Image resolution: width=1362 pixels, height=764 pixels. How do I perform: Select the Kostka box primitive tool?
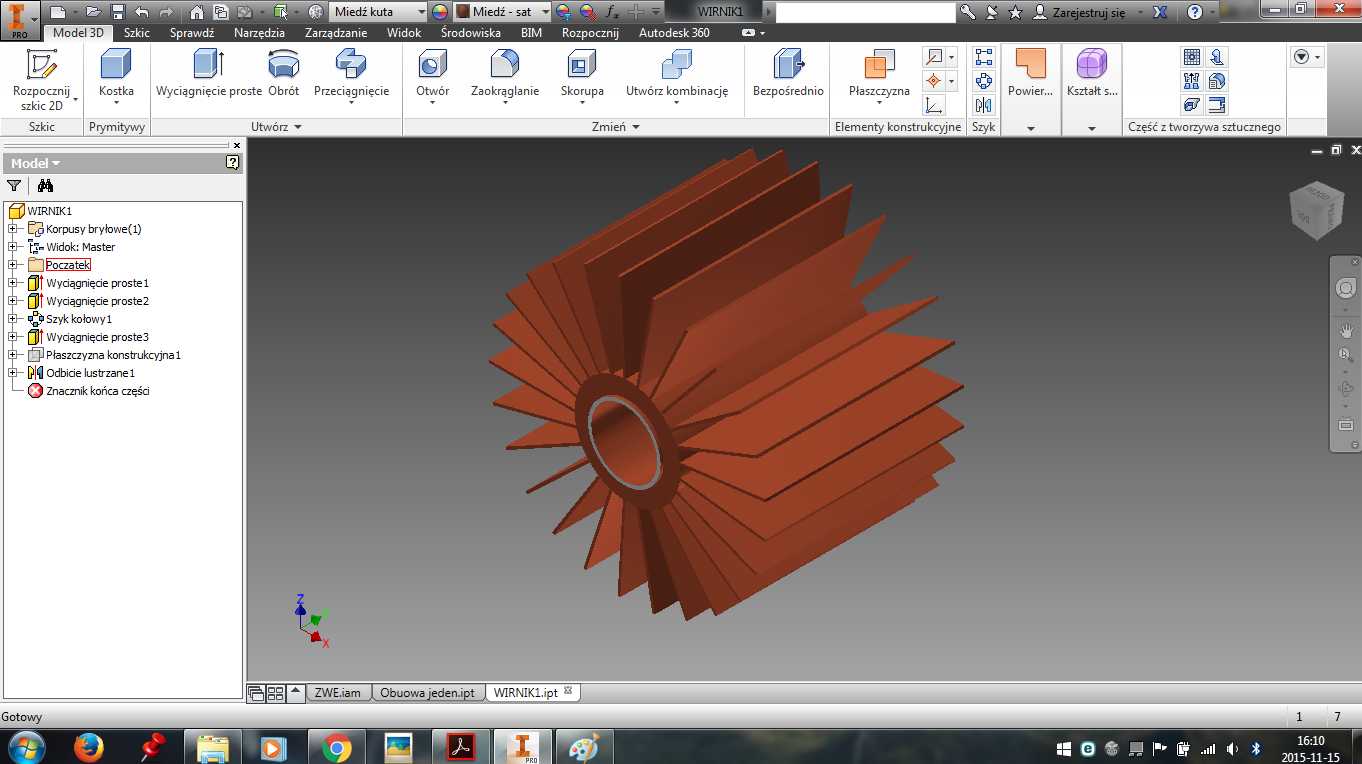116,78
